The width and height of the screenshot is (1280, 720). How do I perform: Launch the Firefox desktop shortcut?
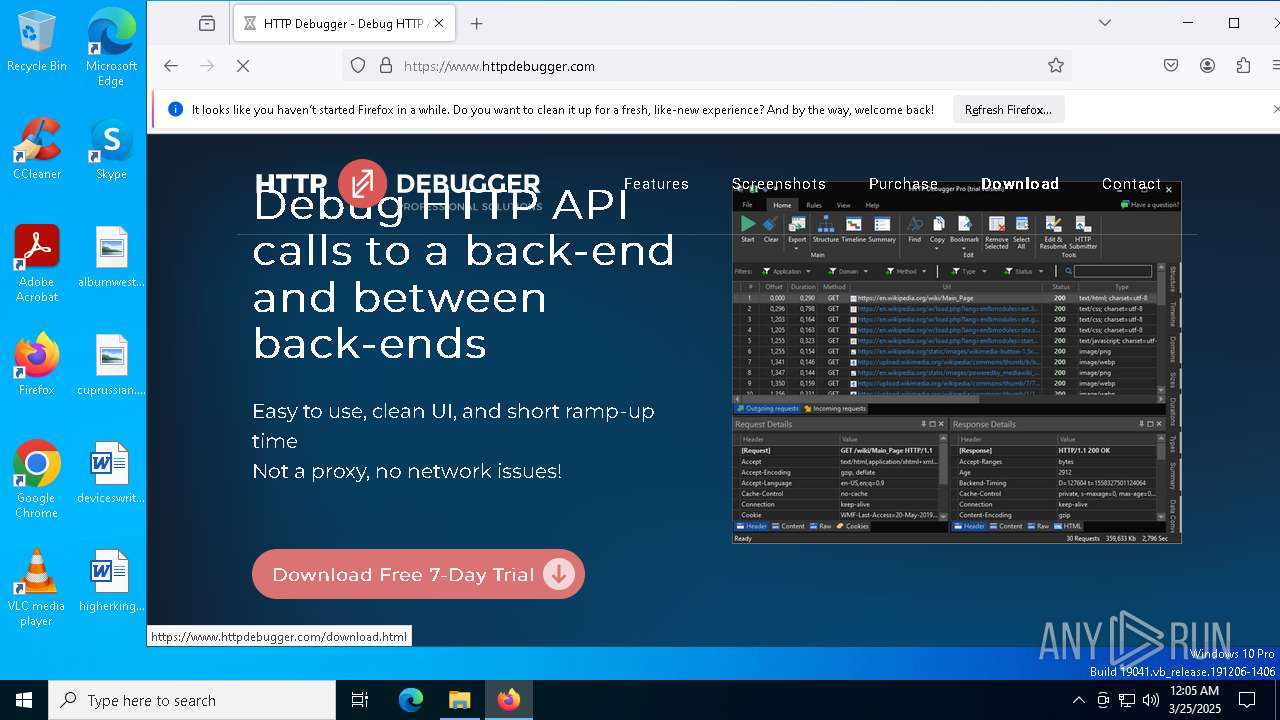click(x=37, y=365)
